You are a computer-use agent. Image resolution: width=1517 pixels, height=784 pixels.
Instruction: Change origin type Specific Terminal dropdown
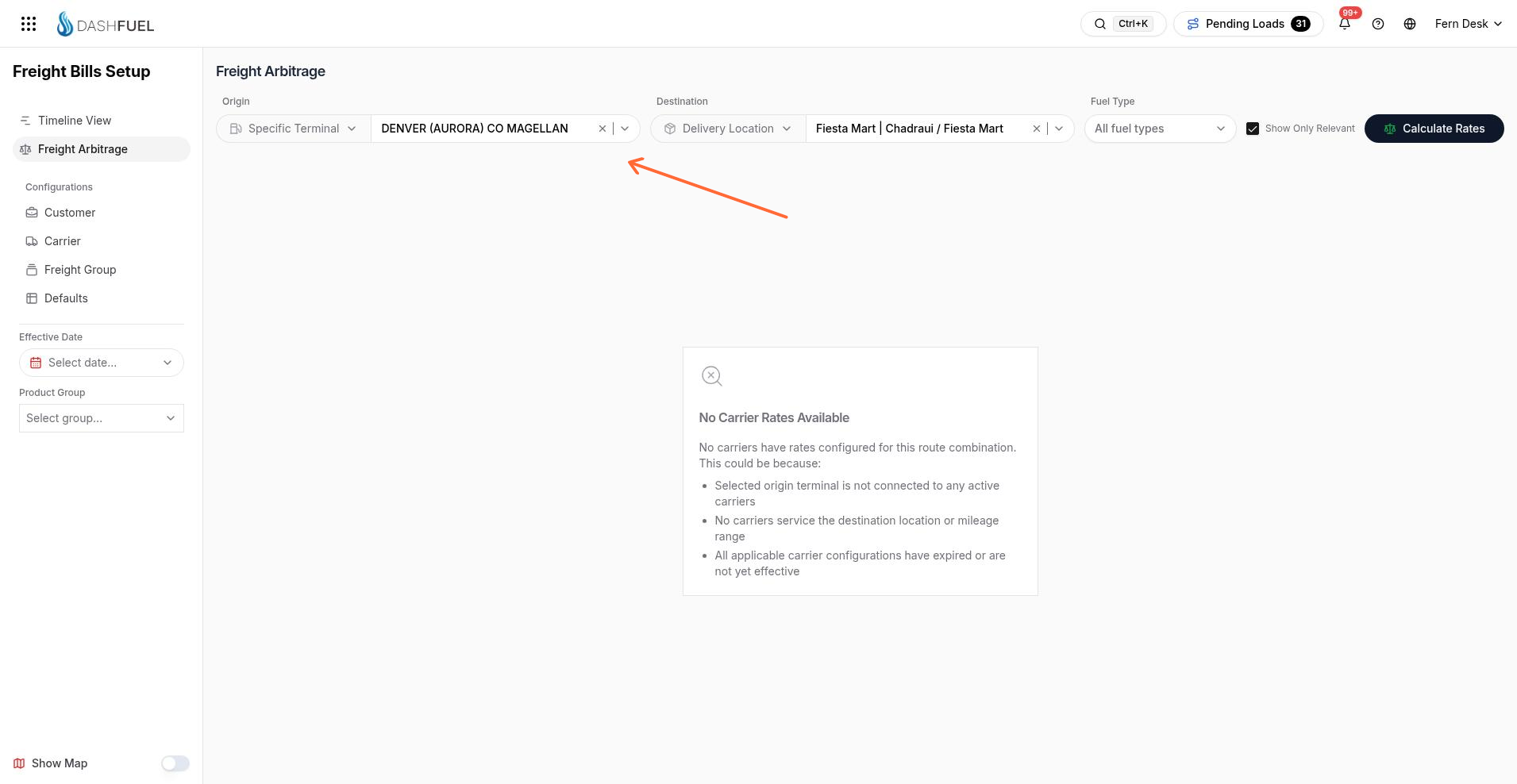(293, 129)
